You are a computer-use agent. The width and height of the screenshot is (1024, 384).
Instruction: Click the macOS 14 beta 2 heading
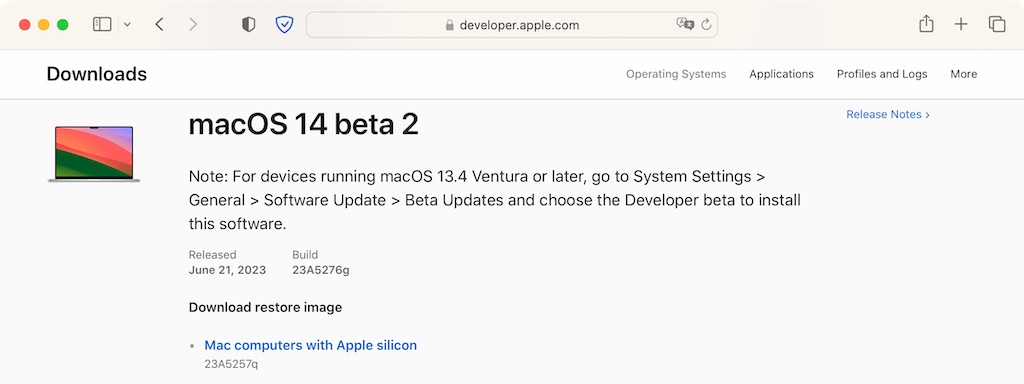tap(303, 124)
